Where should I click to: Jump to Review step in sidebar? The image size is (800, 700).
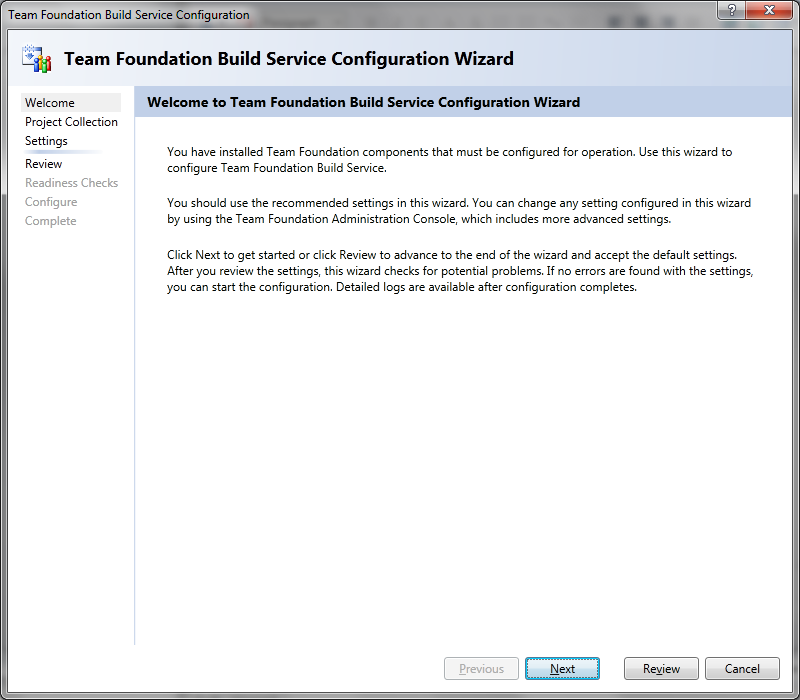tap(43, 164)
